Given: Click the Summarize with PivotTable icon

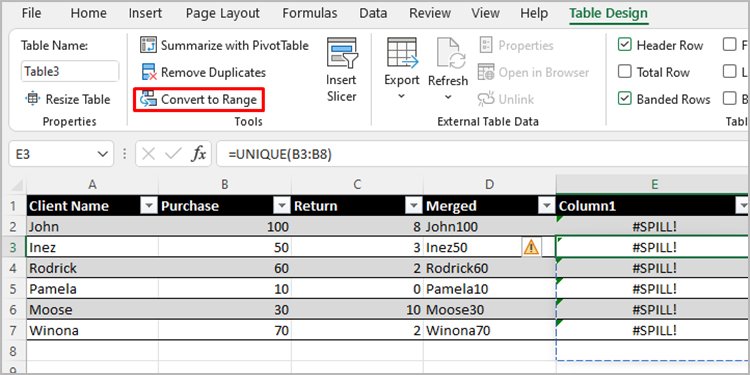Looking at the screenshot, I should point(148,45).
